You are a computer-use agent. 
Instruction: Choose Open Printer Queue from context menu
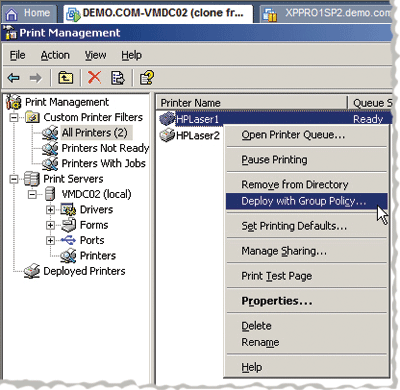click(x=307, y=135)
